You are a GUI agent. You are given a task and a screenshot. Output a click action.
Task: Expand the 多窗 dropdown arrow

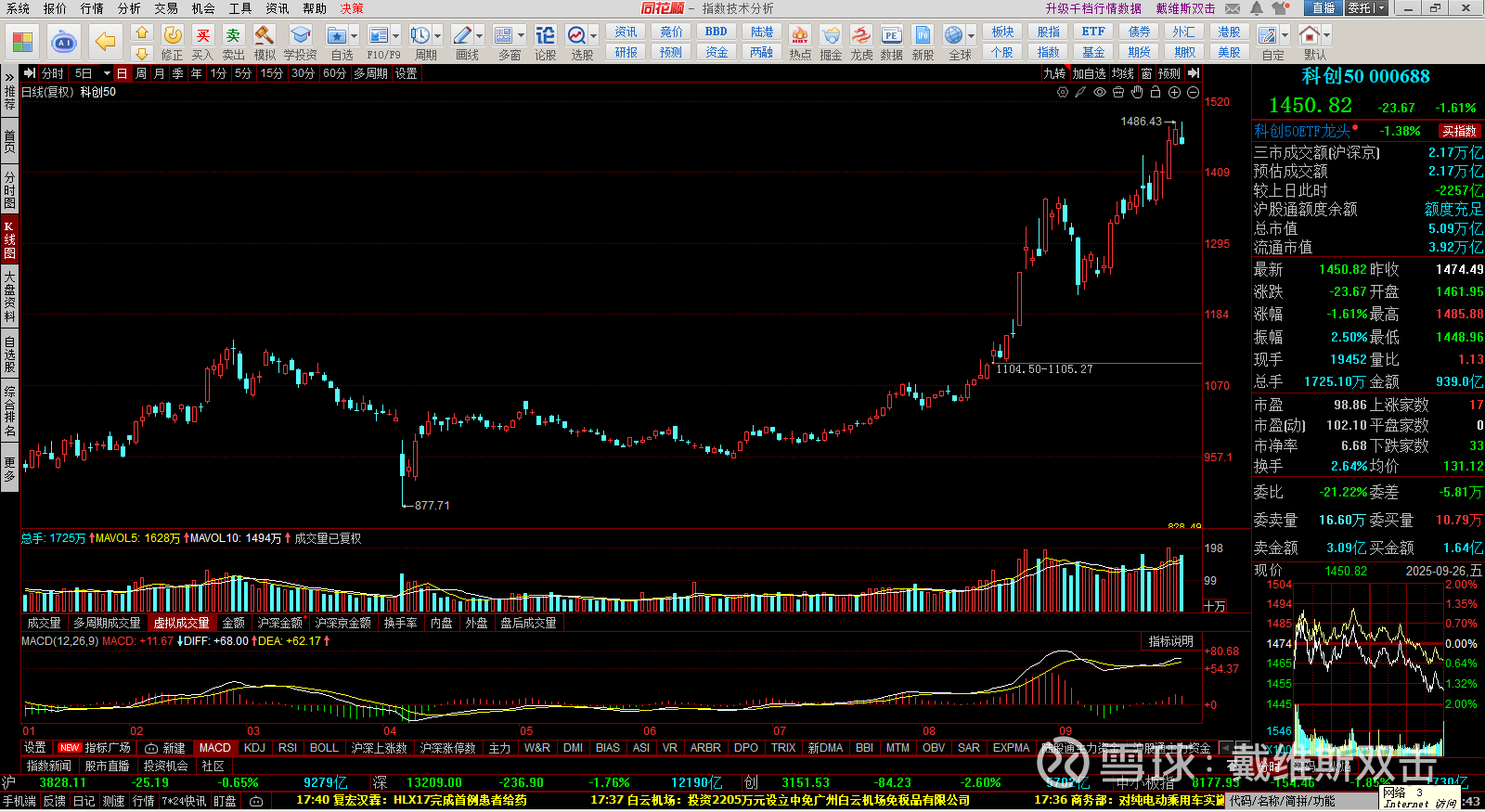522,36
